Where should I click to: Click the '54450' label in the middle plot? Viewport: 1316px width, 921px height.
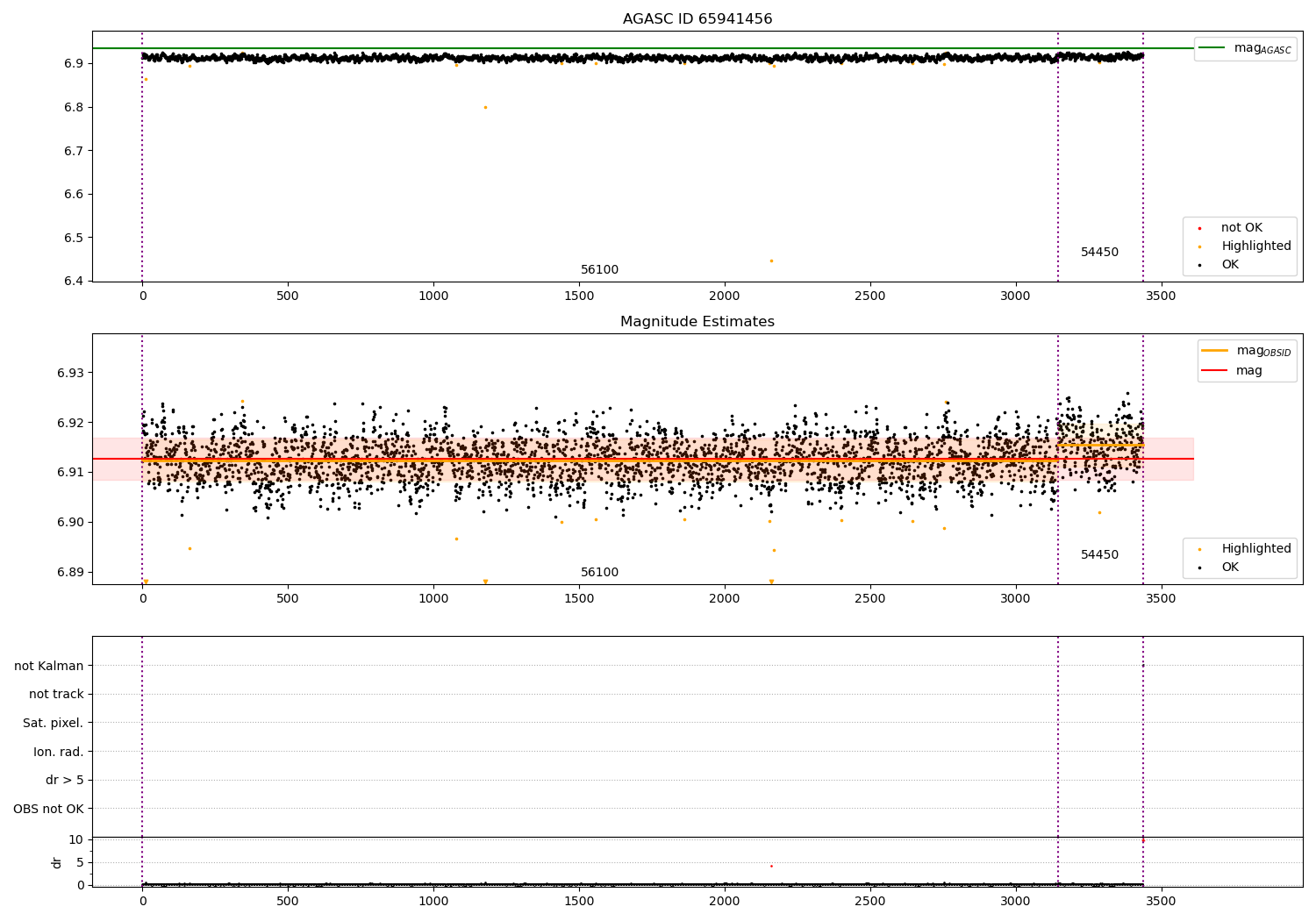tap(1099, 555)
